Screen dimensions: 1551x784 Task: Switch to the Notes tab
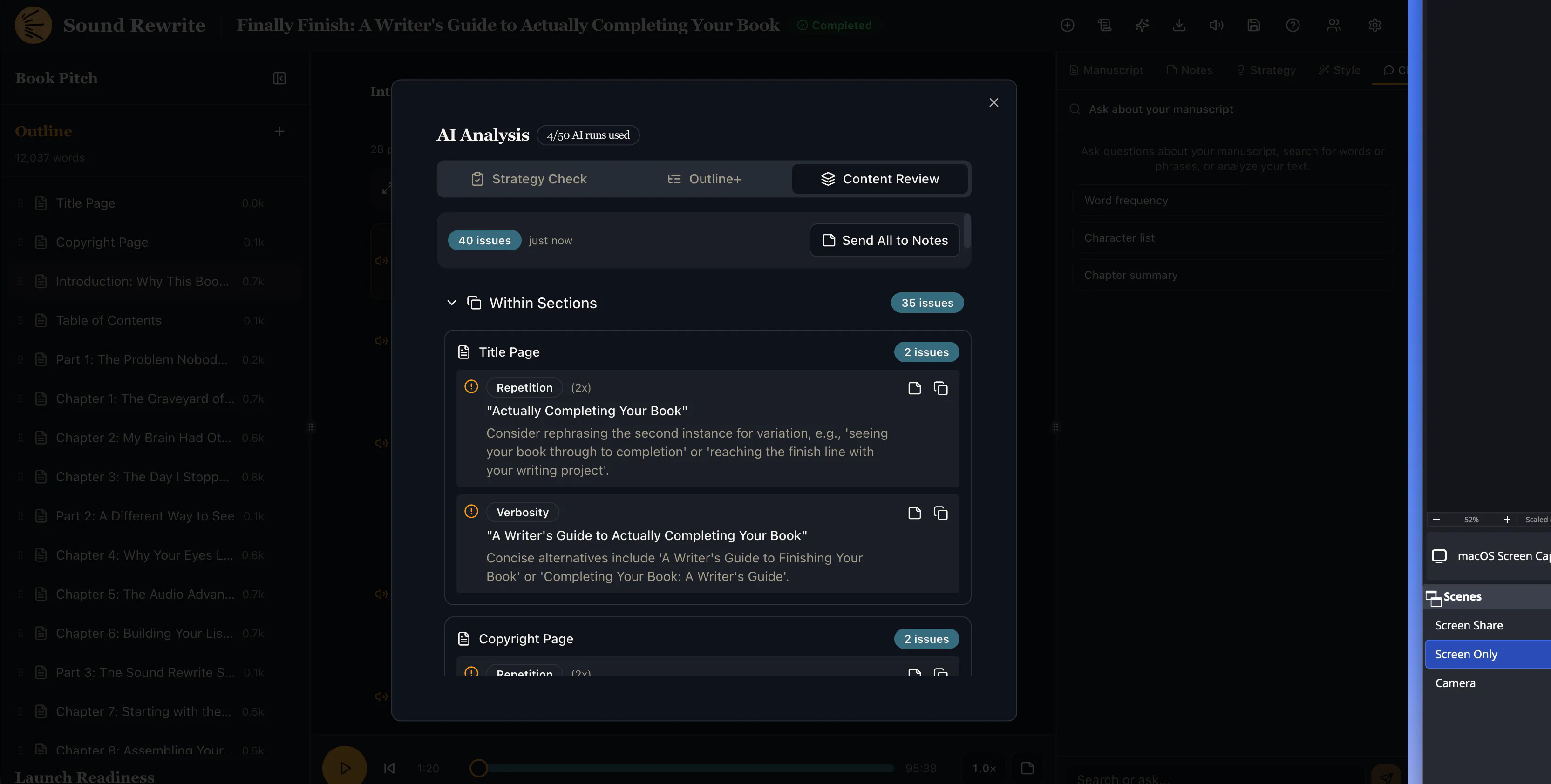pyautogui.click(x=1189, y=70)
